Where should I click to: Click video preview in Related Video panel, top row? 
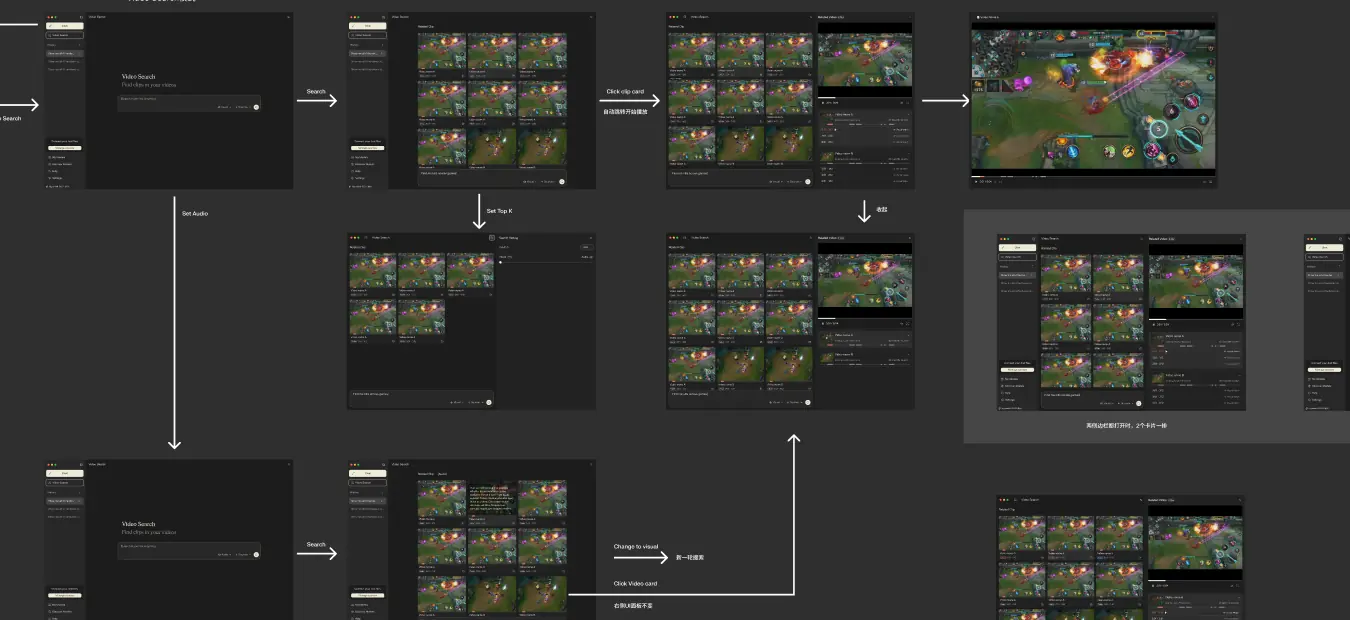pos(865,59)
